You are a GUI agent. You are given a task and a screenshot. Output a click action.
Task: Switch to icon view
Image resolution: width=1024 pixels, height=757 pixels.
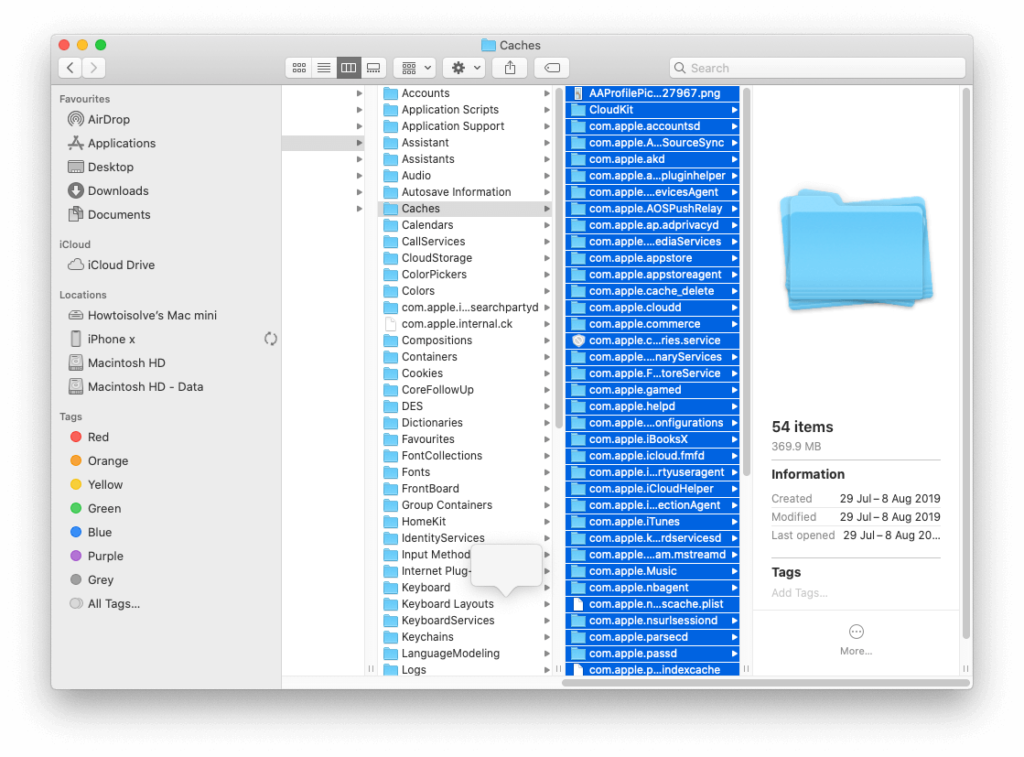coord(299,67)
